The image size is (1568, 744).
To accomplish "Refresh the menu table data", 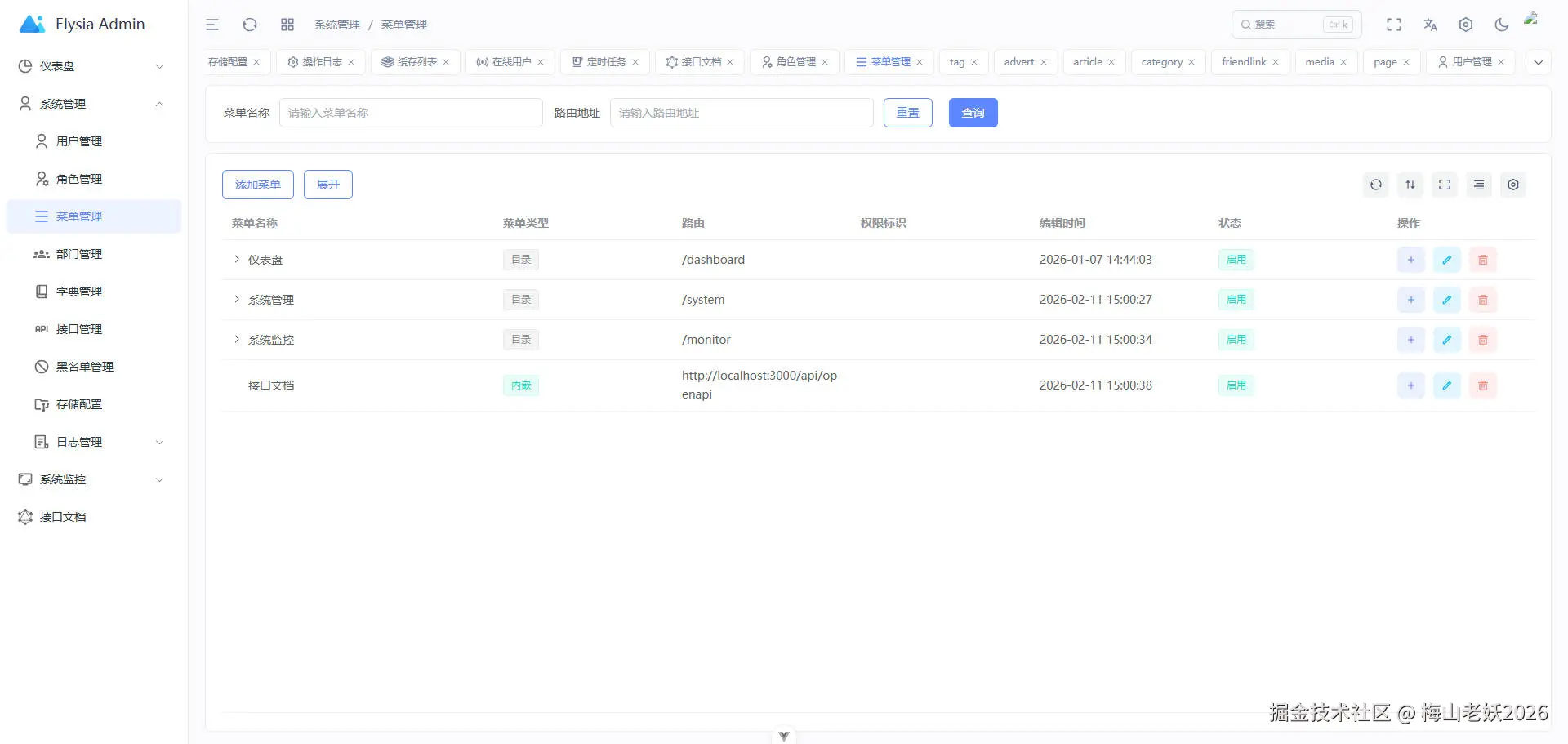I will [x=1376, y=185].
